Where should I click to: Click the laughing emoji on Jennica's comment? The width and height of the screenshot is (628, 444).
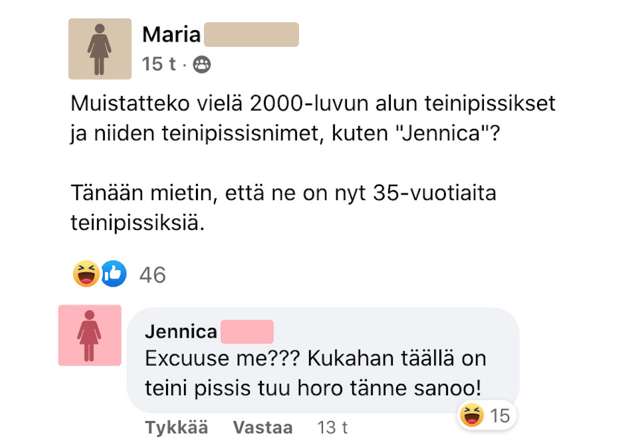pyautogui.click(x=469, y=413)
